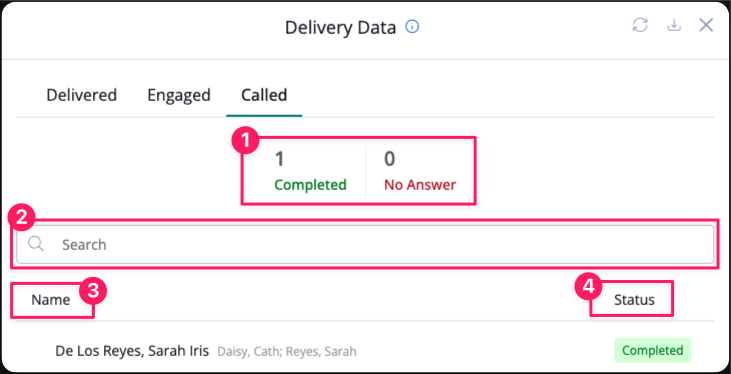Download the delivery data report
The height and width of the screenshot is (374, 731).
pos(673,26)
